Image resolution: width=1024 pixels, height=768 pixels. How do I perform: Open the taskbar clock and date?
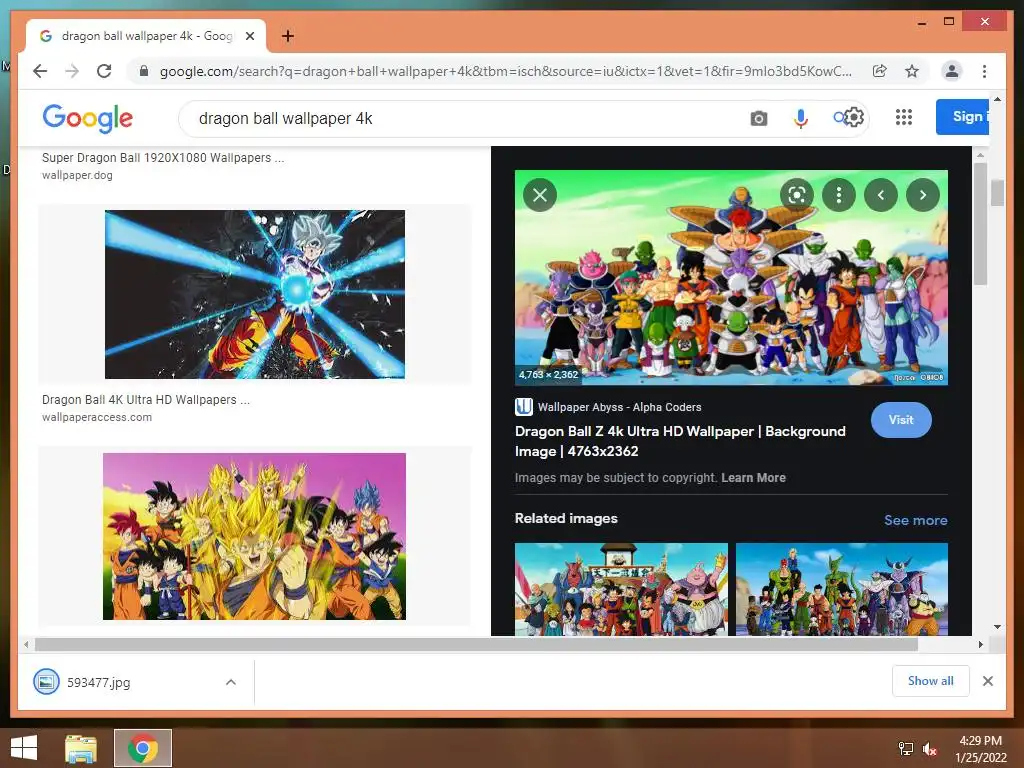tap(980, 749)
